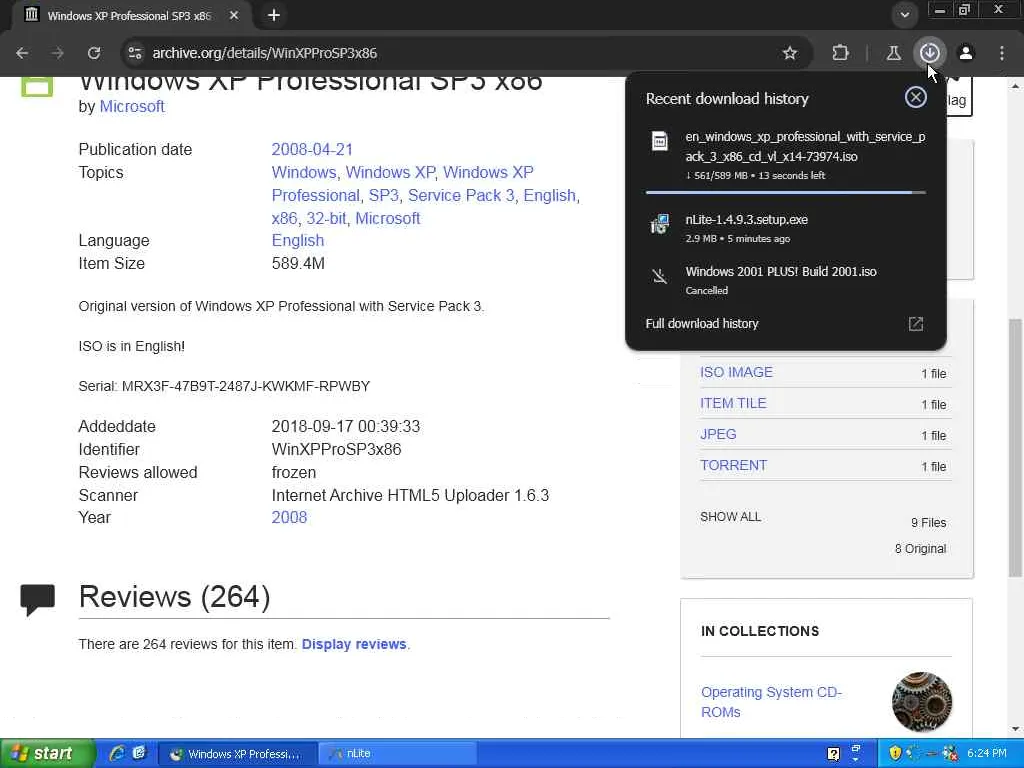The image size is (1024, 768).
Task: Open the Extensions puzzle icon
Action: (840, 53)
